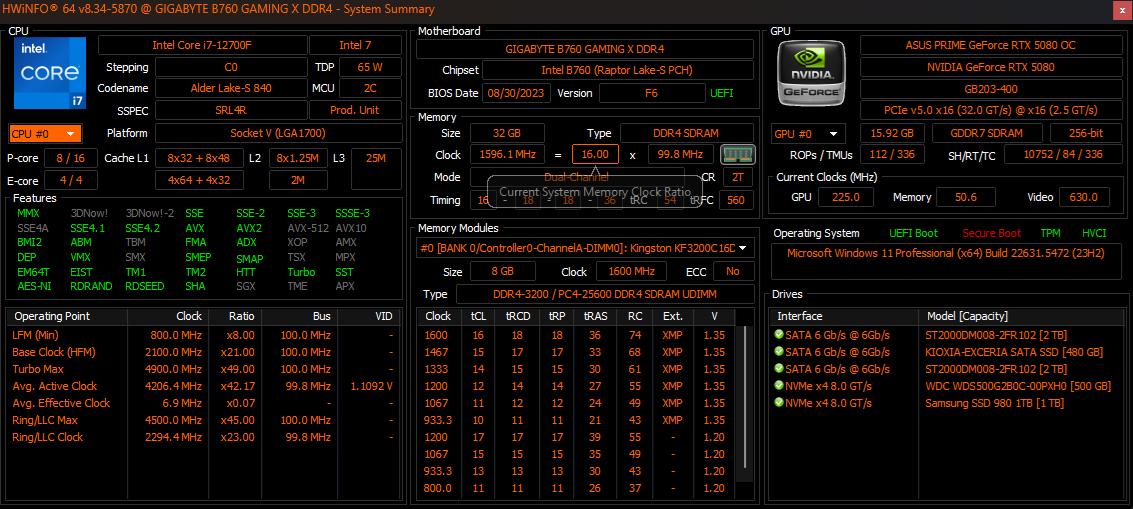Click the GPU clock 225.0 value

848,197
